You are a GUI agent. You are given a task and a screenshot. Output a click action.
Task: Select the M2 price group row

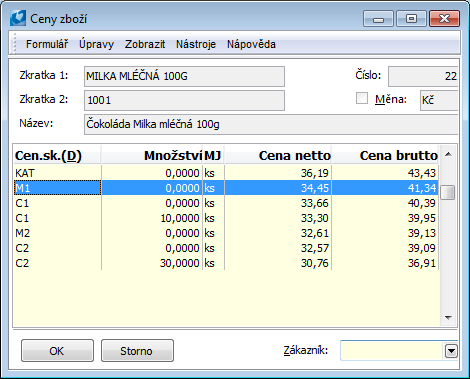click(x=226, y=233)
